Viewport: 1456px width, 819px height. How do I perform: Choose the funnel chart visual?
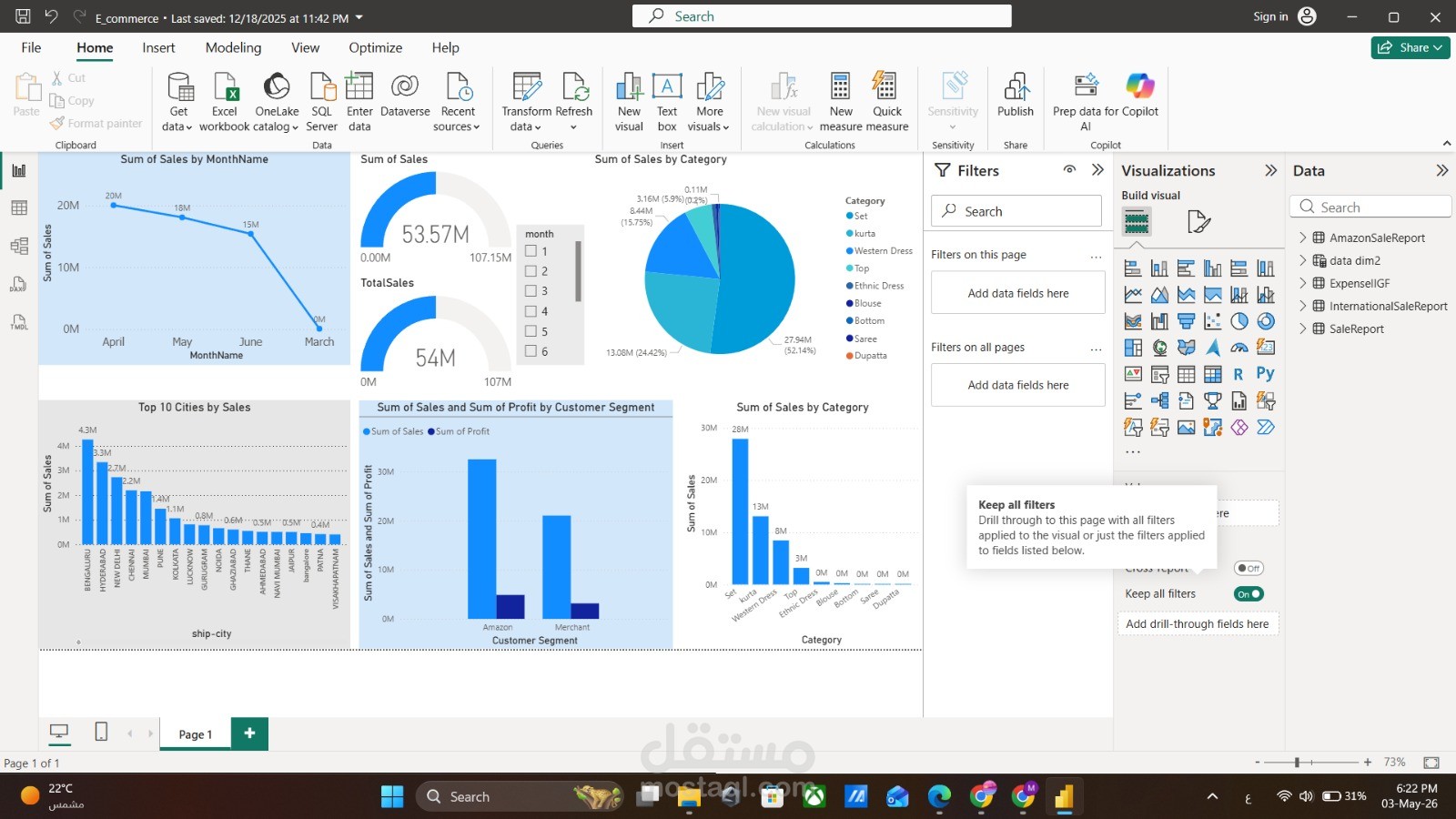tap(1186, 321)
